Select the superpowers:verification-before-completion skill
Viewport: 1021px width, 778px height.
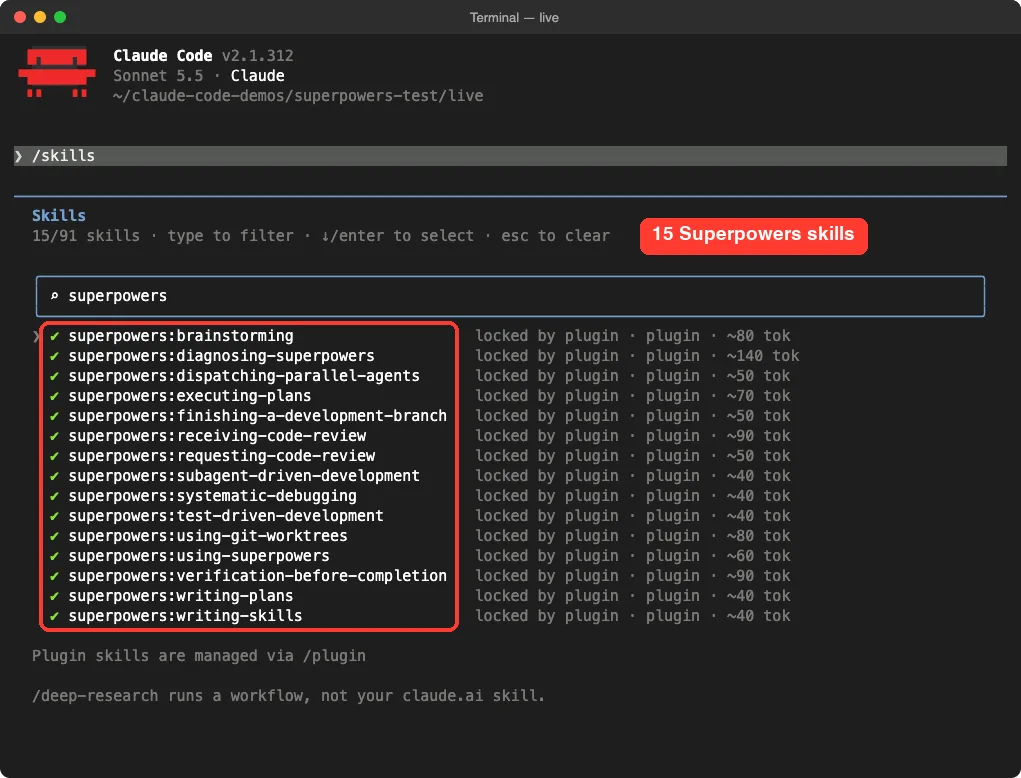(257, 576)
